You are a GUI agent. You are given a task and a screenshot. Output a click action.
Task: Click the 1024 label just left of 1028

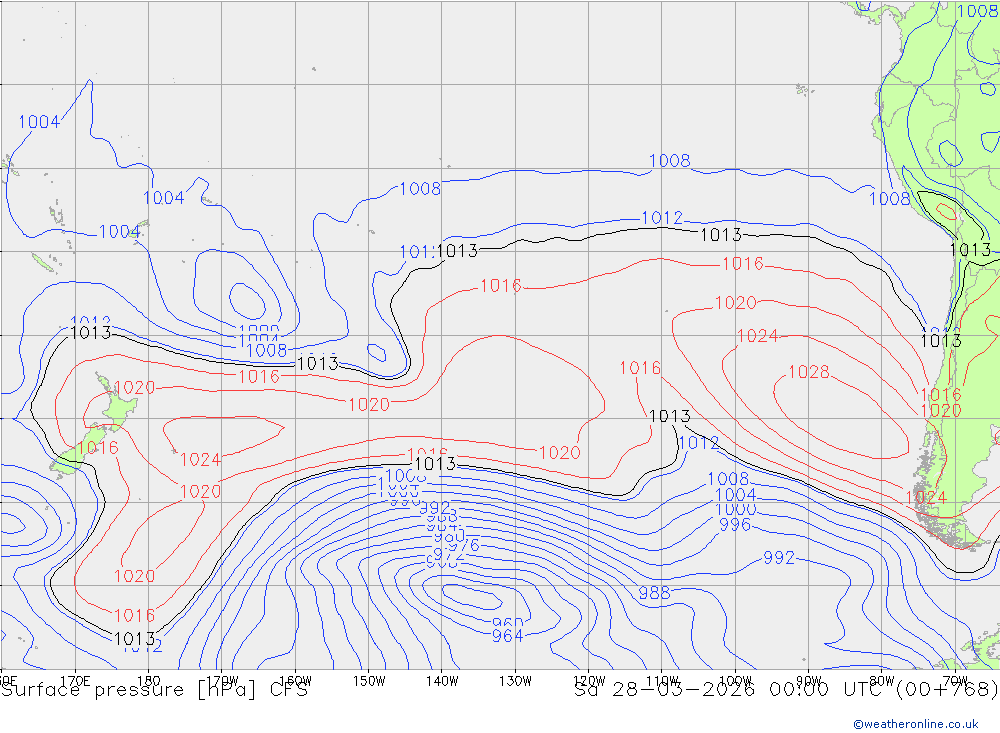pyautogui.click(x=758, y=336)
